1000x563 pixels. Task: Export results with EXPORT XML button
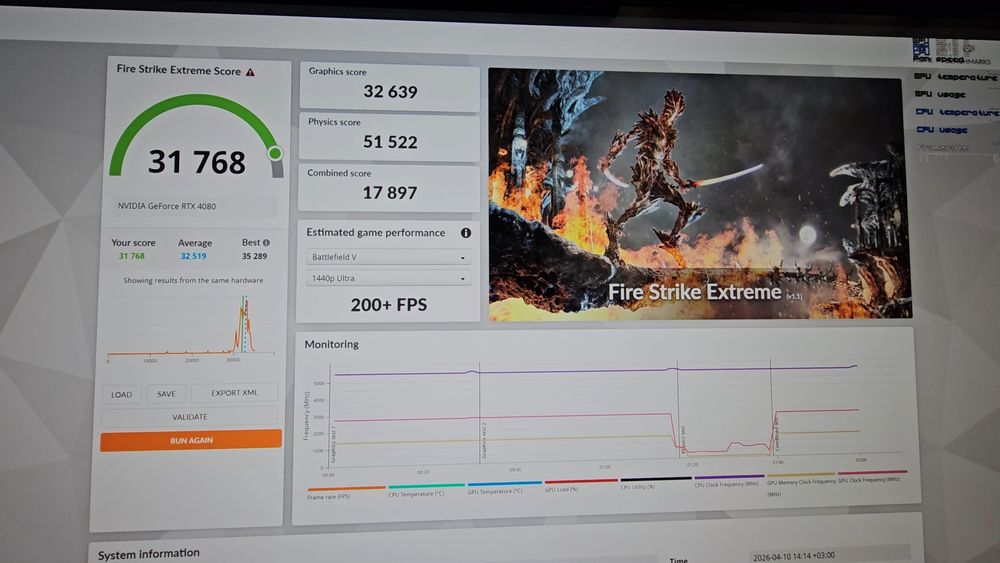(234, 393)
